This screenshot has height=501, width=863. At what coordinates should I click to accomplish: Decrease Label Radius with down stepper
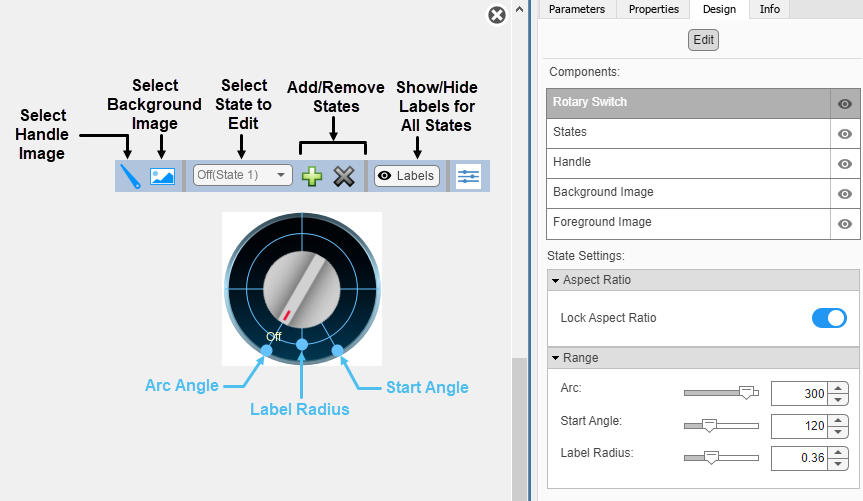click(x=838, y=464)
